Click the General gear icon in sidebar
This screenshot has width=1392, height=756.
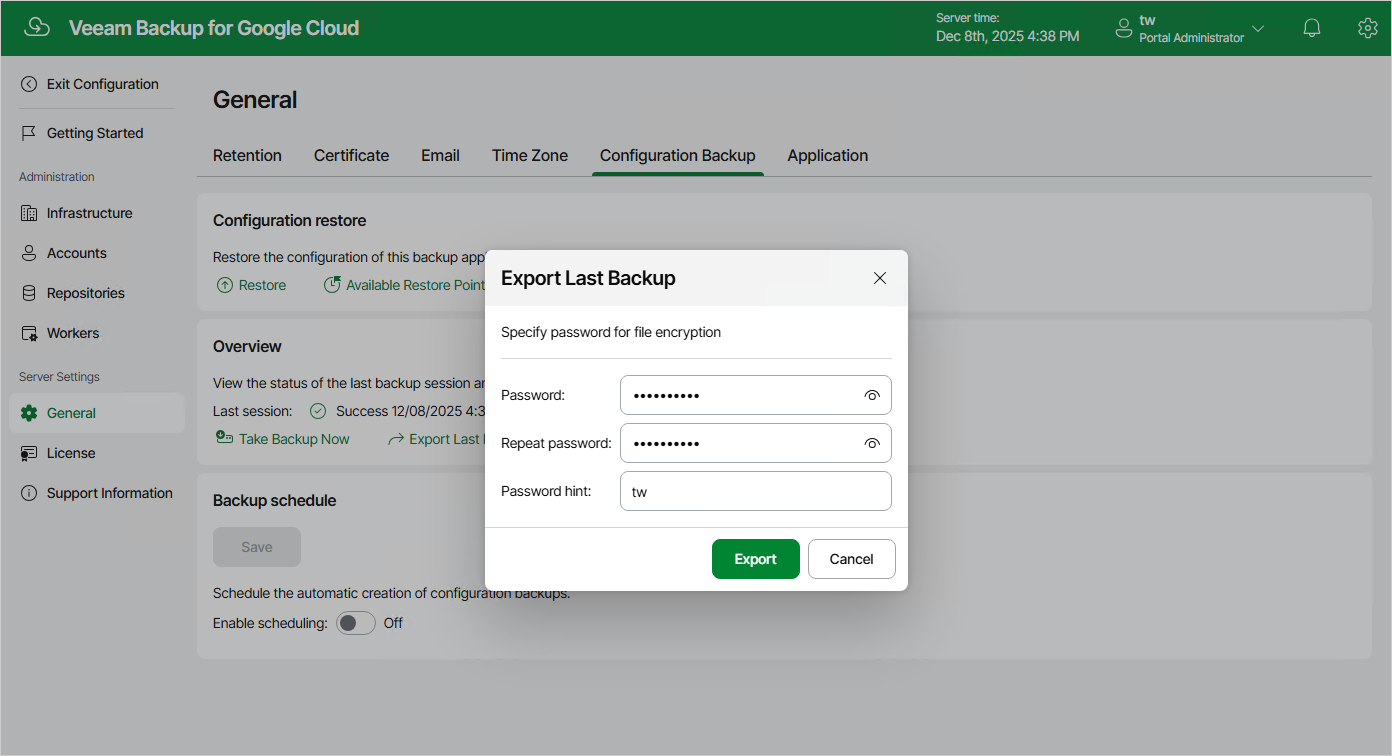pos(29,413)
